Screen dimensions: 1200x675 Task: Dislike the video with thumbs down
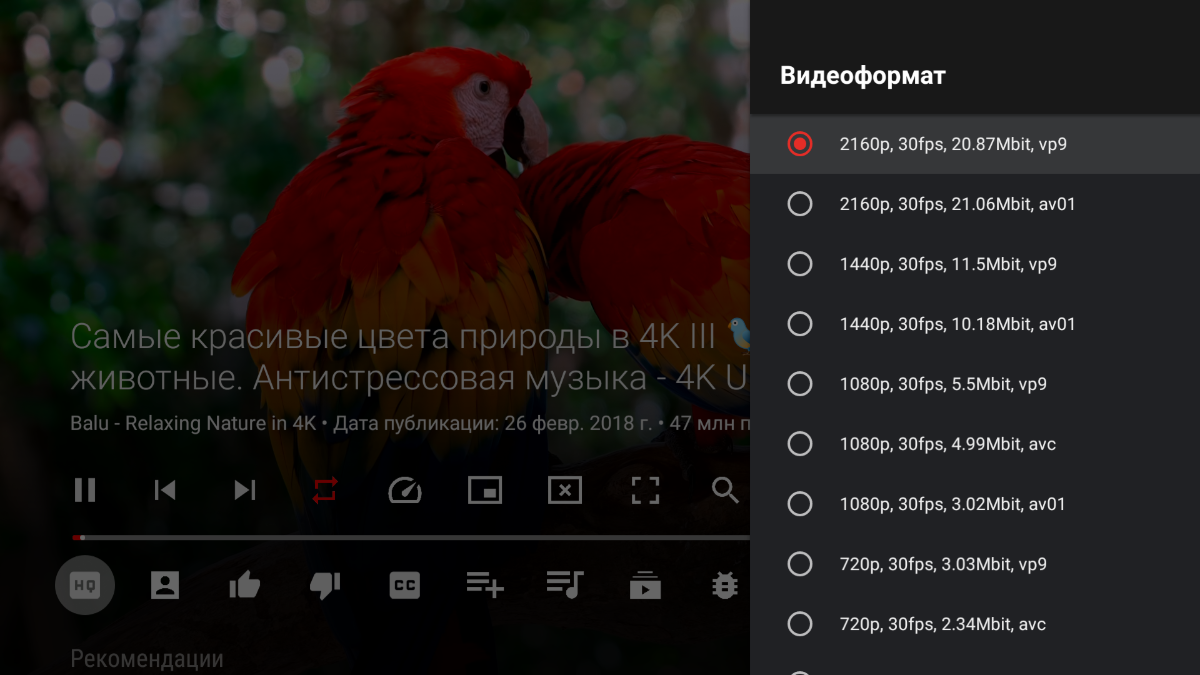[x=325, y=585]
